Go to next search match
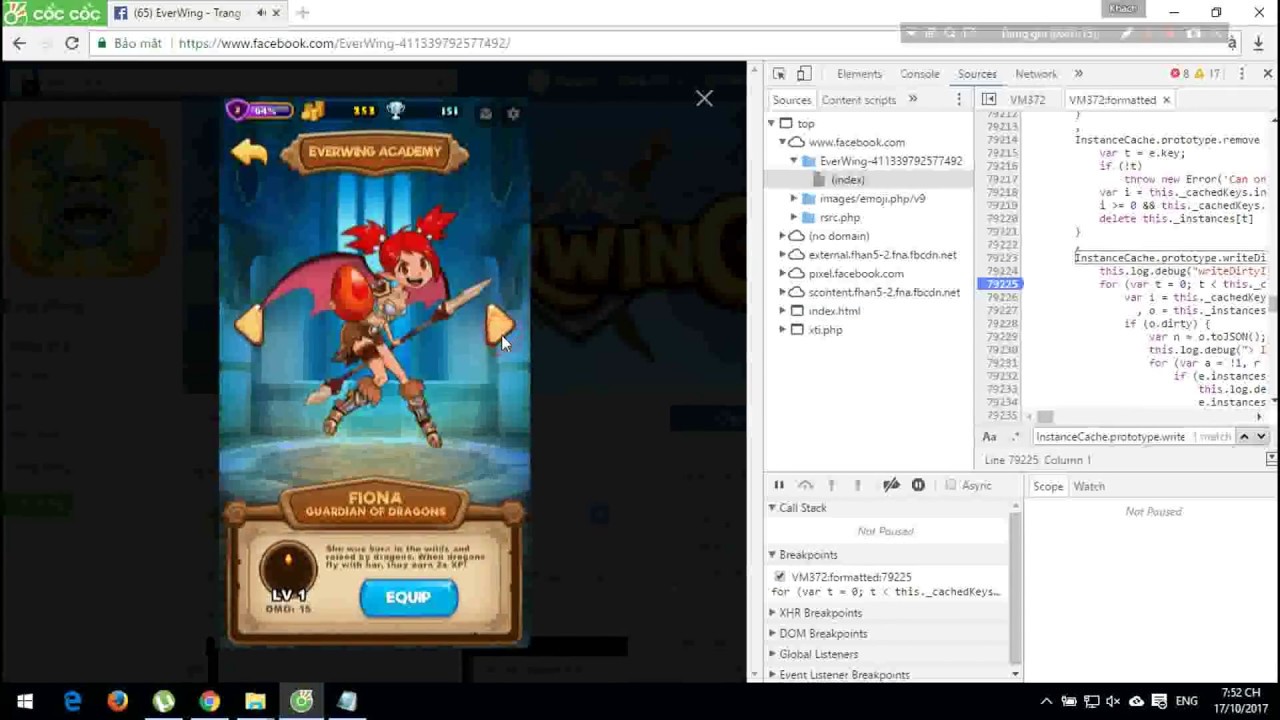Viewport: 1280px width, 720px height. (1261, 436)
